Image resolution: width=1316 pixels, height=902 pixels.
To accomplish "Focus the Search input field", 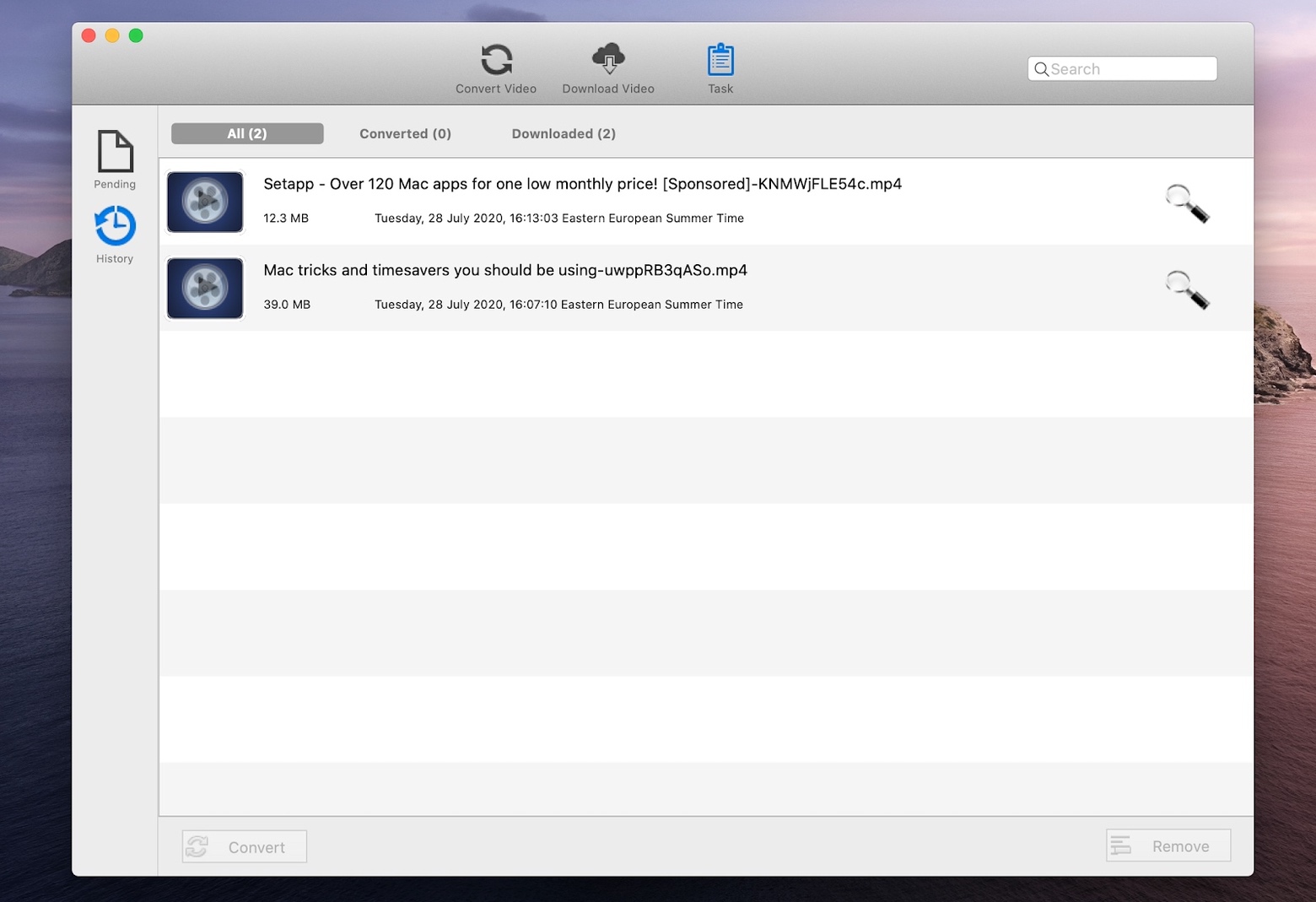I will pos(1122,69).
